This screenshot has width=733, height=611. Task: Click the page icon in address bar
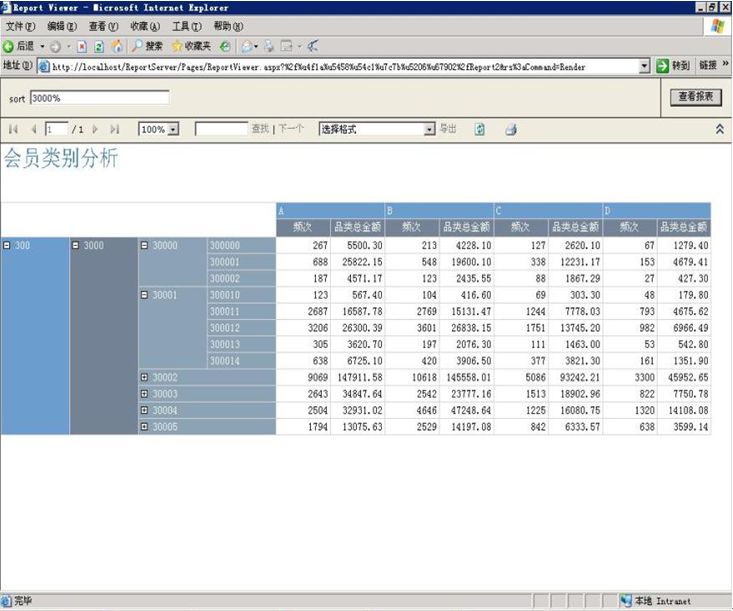44,67
